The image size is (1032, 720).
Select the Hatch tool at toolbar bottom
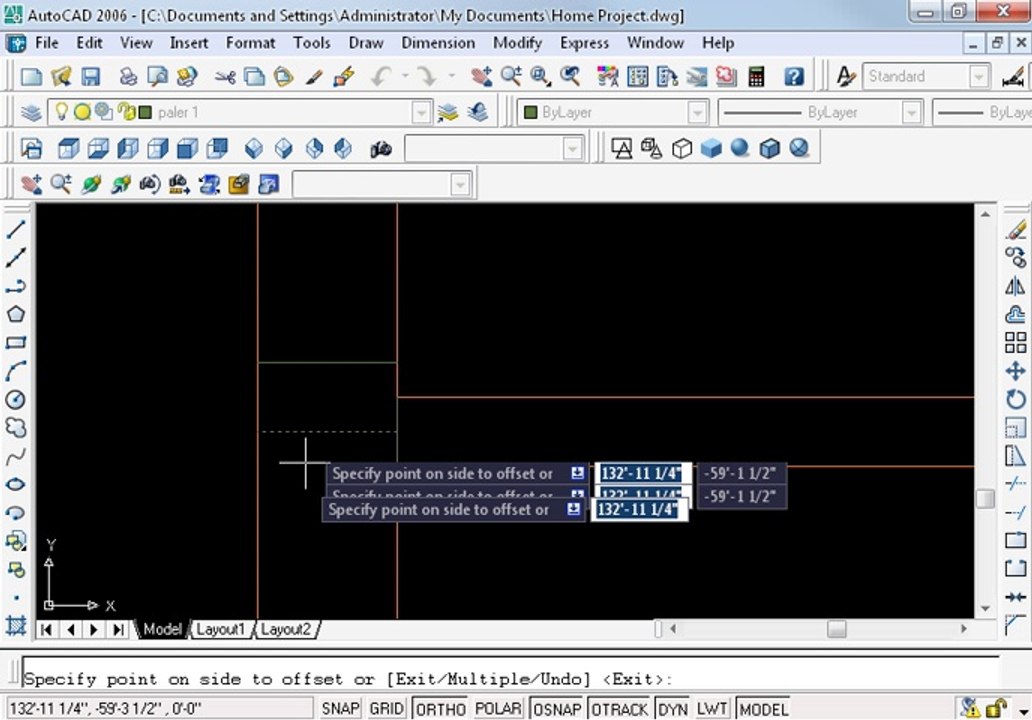point(16,625)
